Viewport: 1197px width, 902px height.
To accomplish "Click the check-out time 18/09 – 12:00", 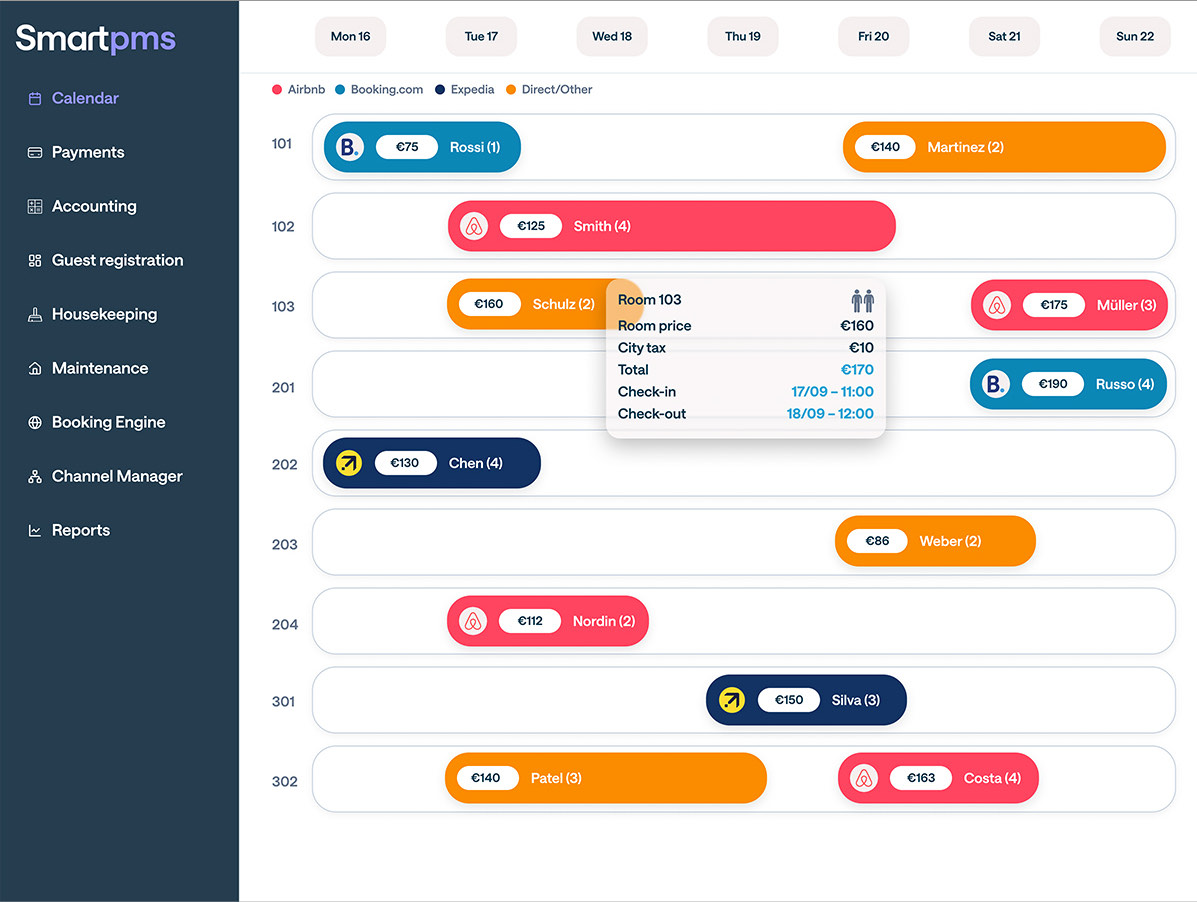I will 830,414.
